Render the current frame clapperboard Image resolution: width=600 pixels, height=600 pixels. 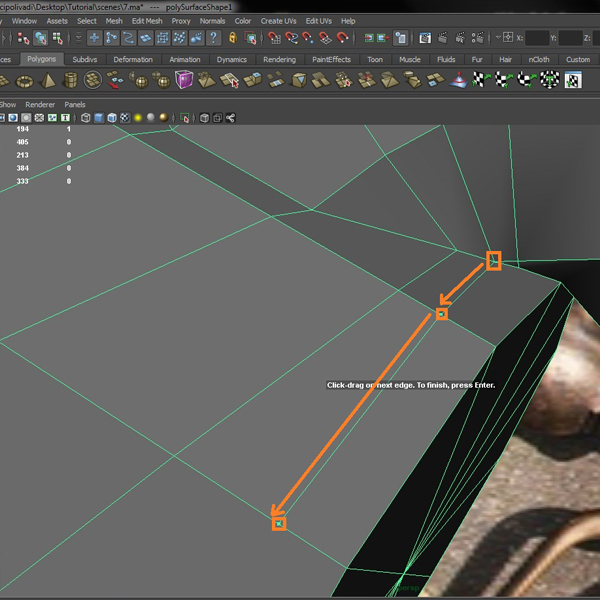tap(443, 38)
